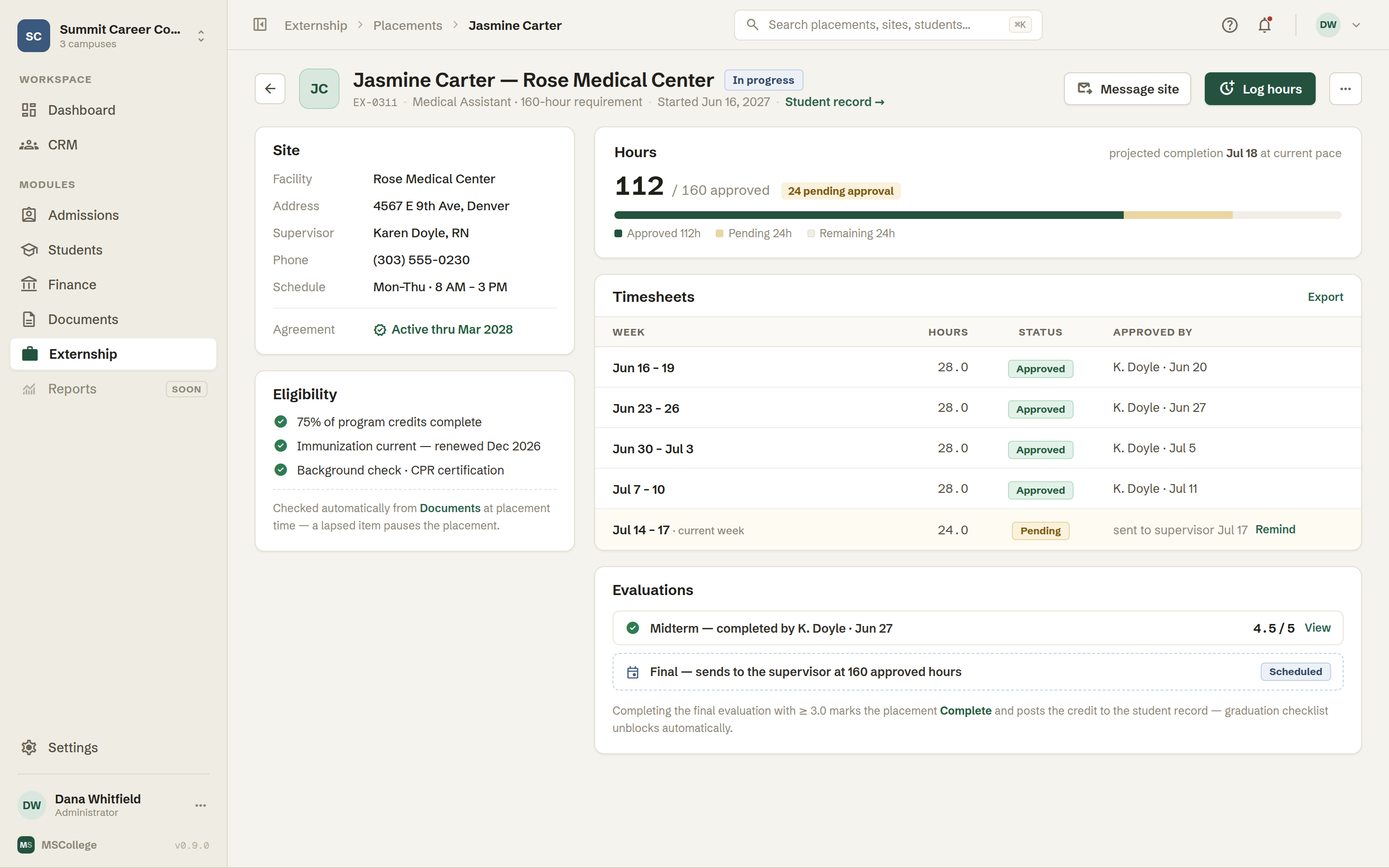Open Settings in the sidebar
The height and width of the screenshot is (868, 1389).
pos(113,747)
